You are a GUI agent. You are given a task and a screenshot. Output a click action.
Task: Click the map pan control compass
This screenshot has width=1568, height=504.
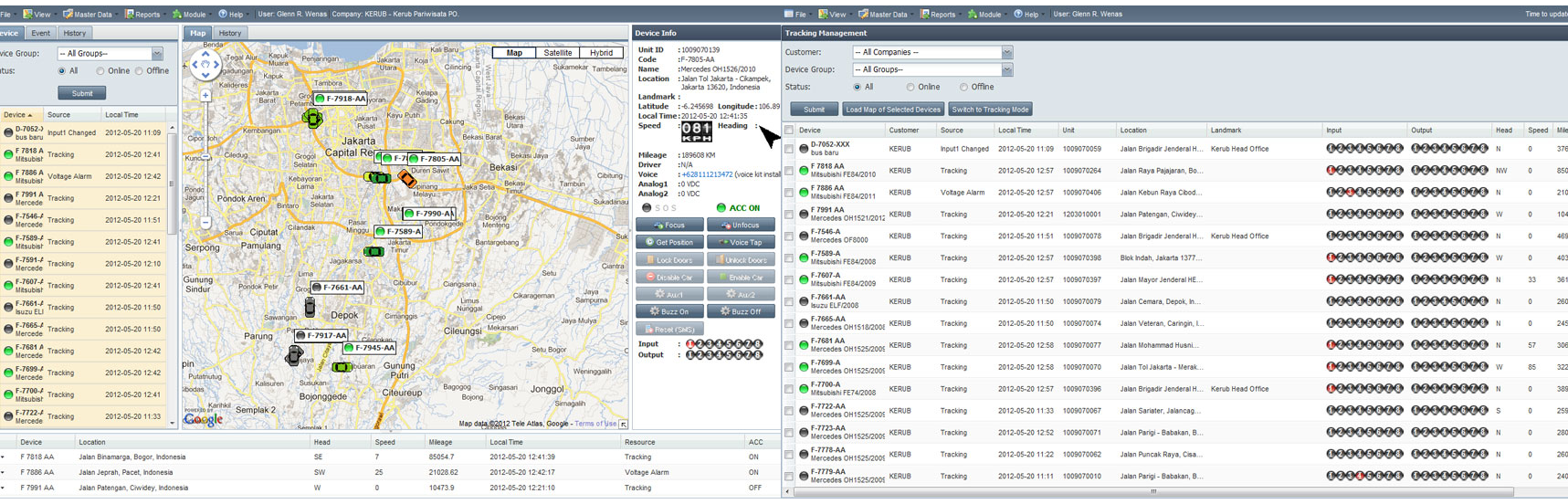click(205, 64)
